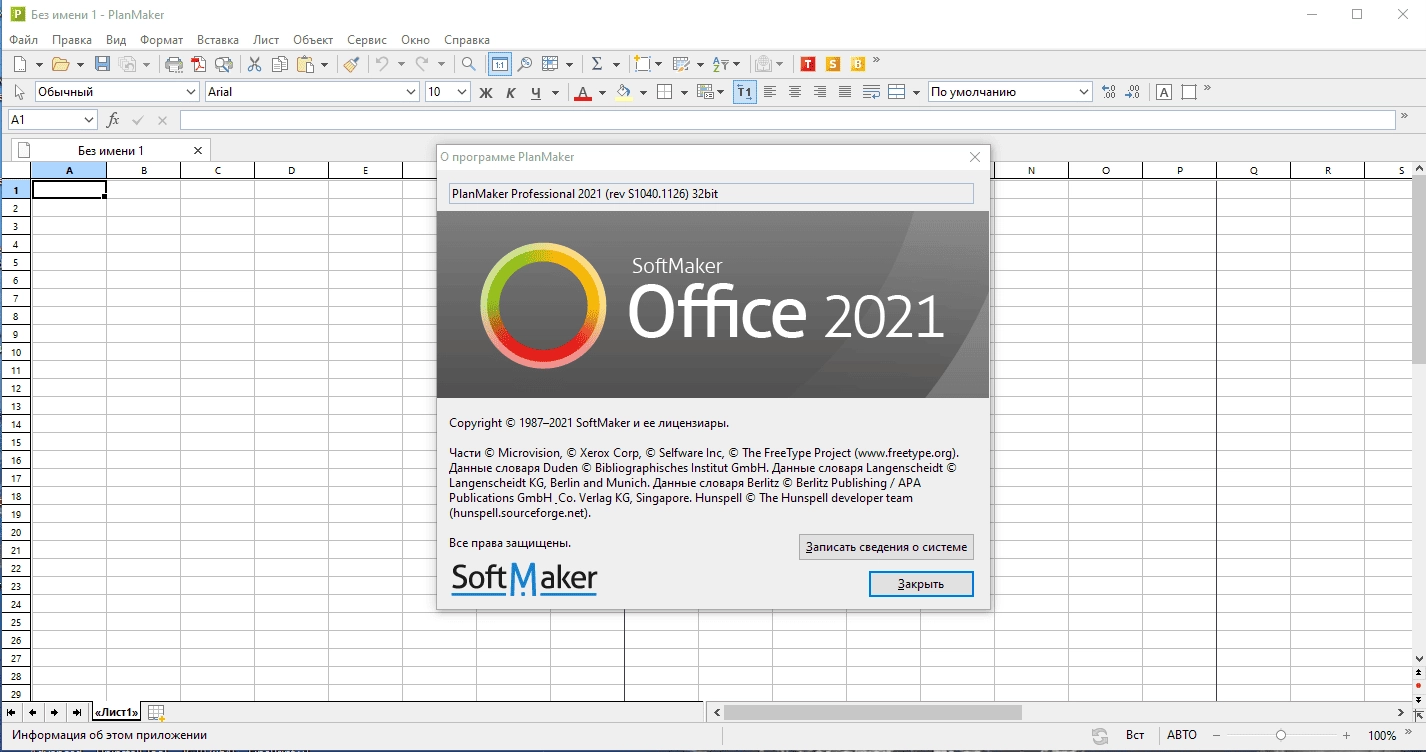
Task: Select the «Лист1» sheet tab
Action: point(115,712)
